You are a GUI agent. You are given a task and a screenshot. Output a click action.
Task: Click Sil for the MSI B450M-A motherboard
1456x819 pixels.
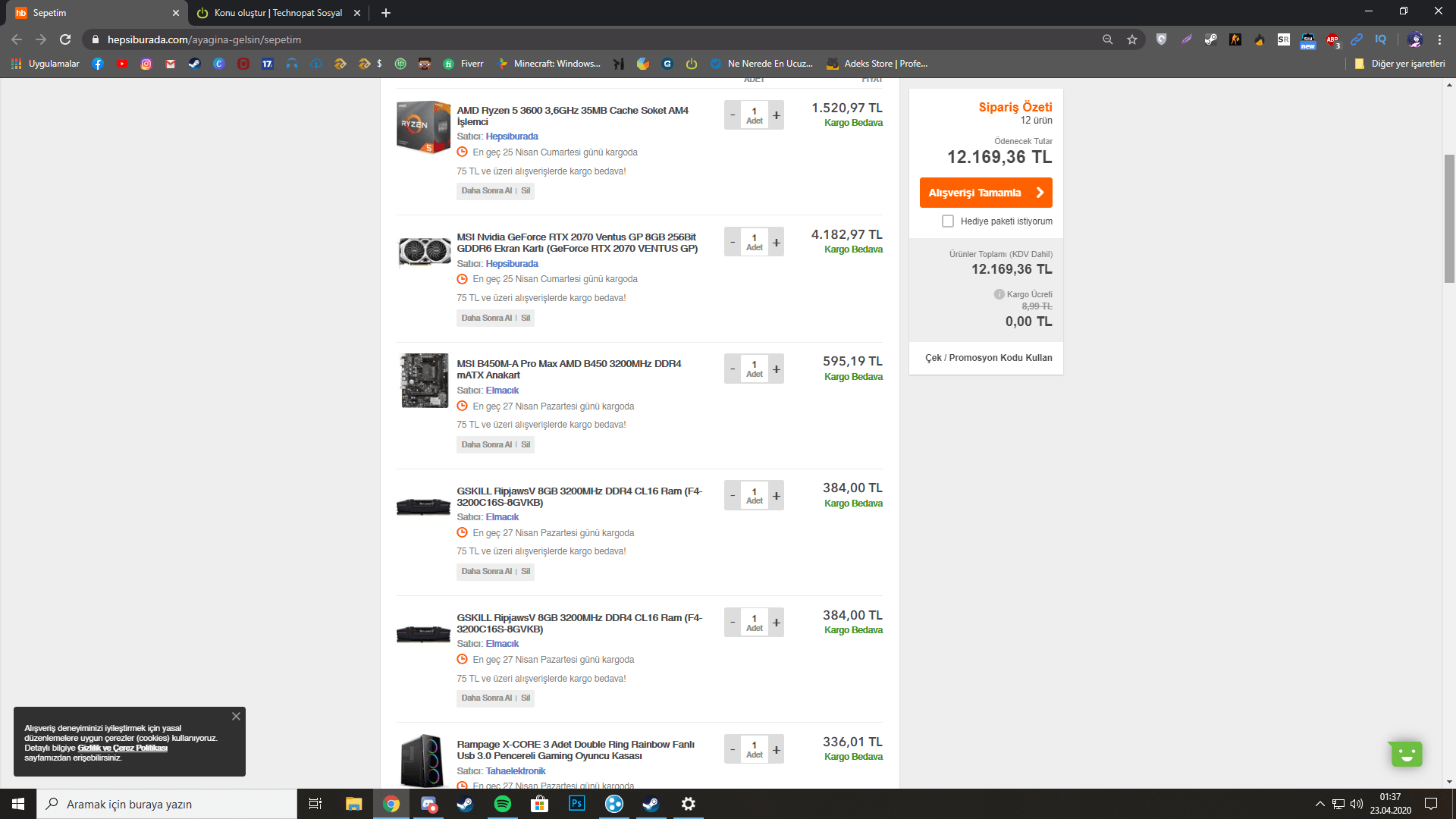tap(526, 445)
